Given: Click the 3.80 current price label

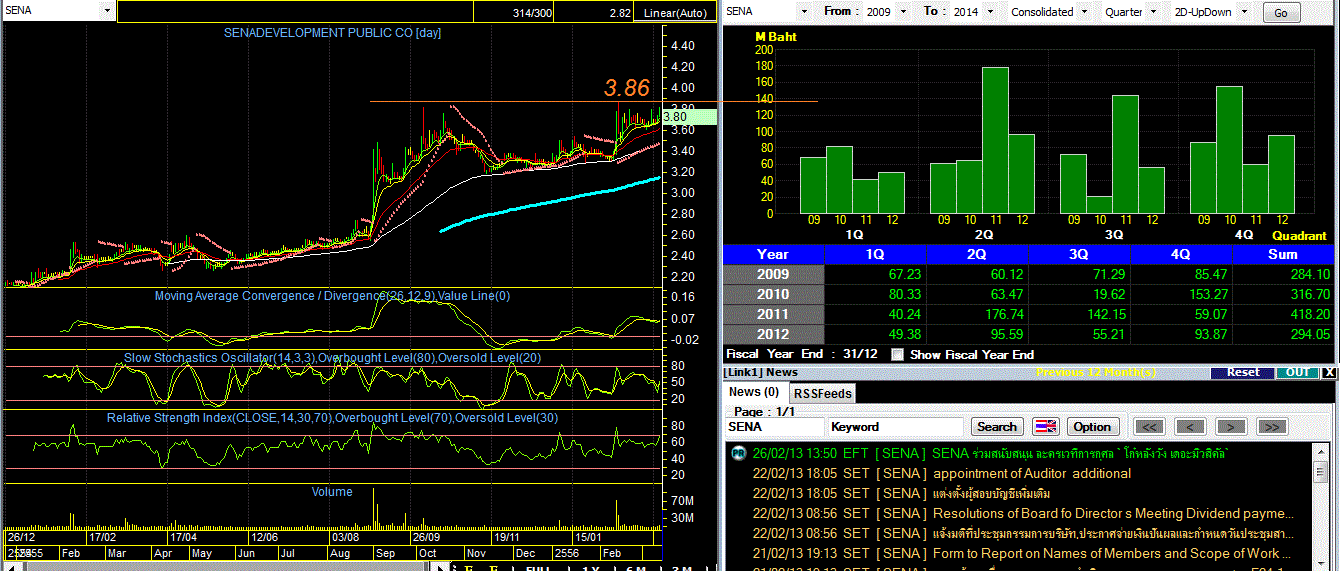Looking at the screenshot, I should coord(689,116).
